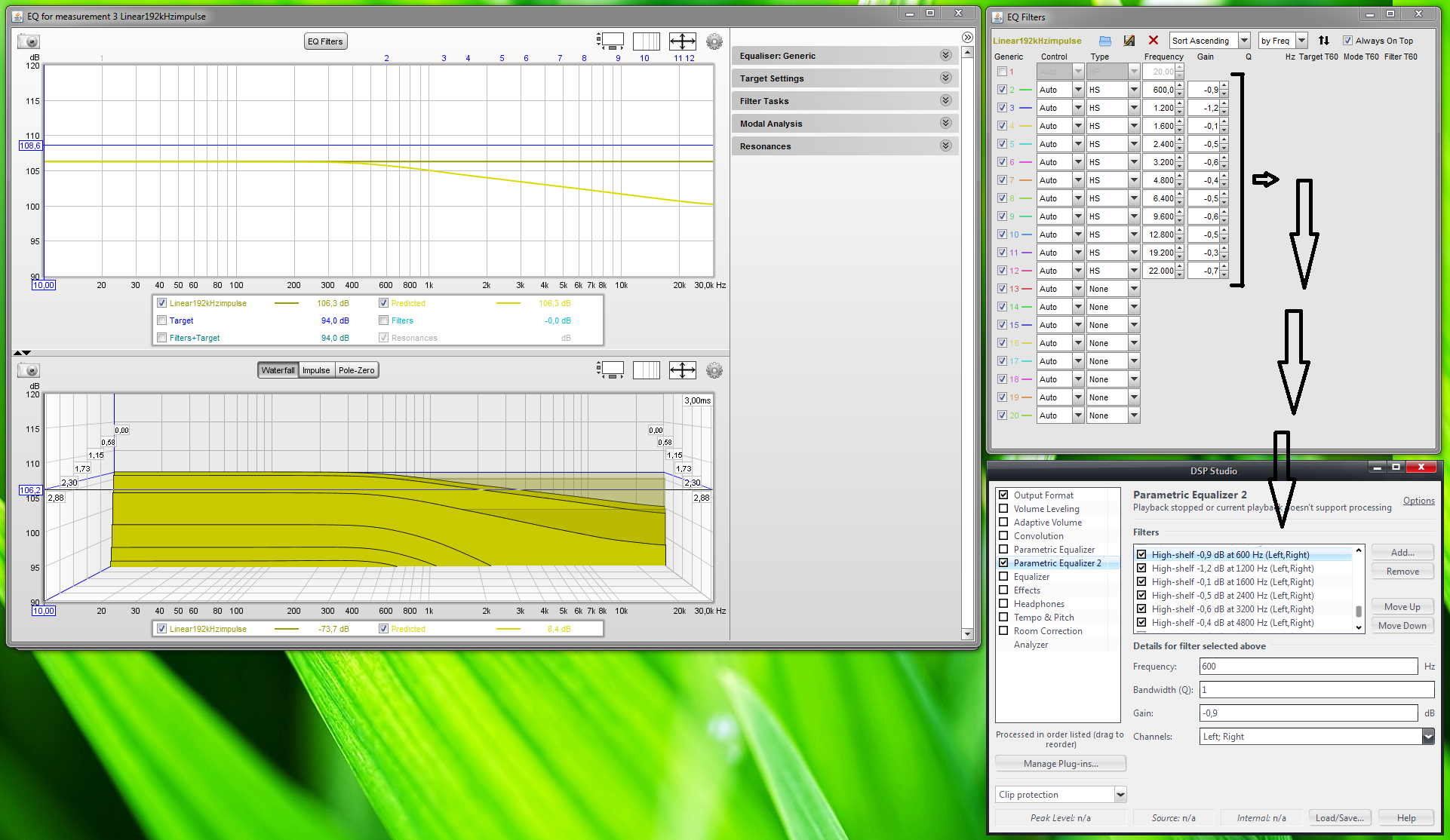This screenshot has height=840, width=1450.
Task: Open filter 2 Type HS dropdown
Action: [x=1133, y=90]
